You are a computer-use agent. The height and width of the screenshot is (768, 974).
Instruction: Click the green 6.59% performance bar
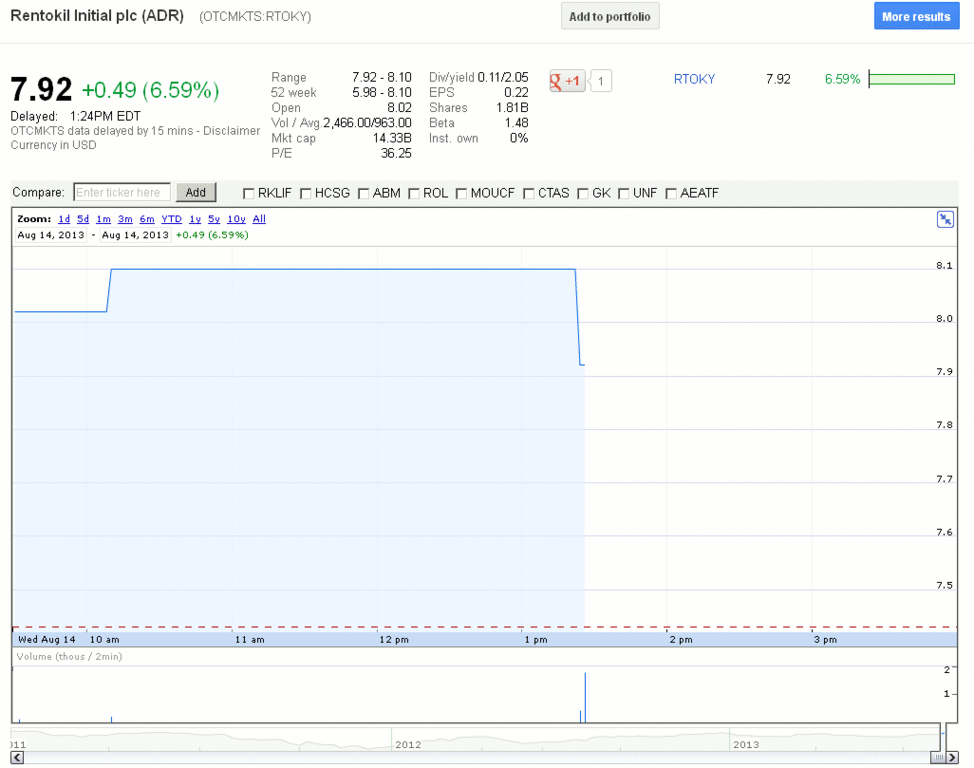(x=911, y=79)
